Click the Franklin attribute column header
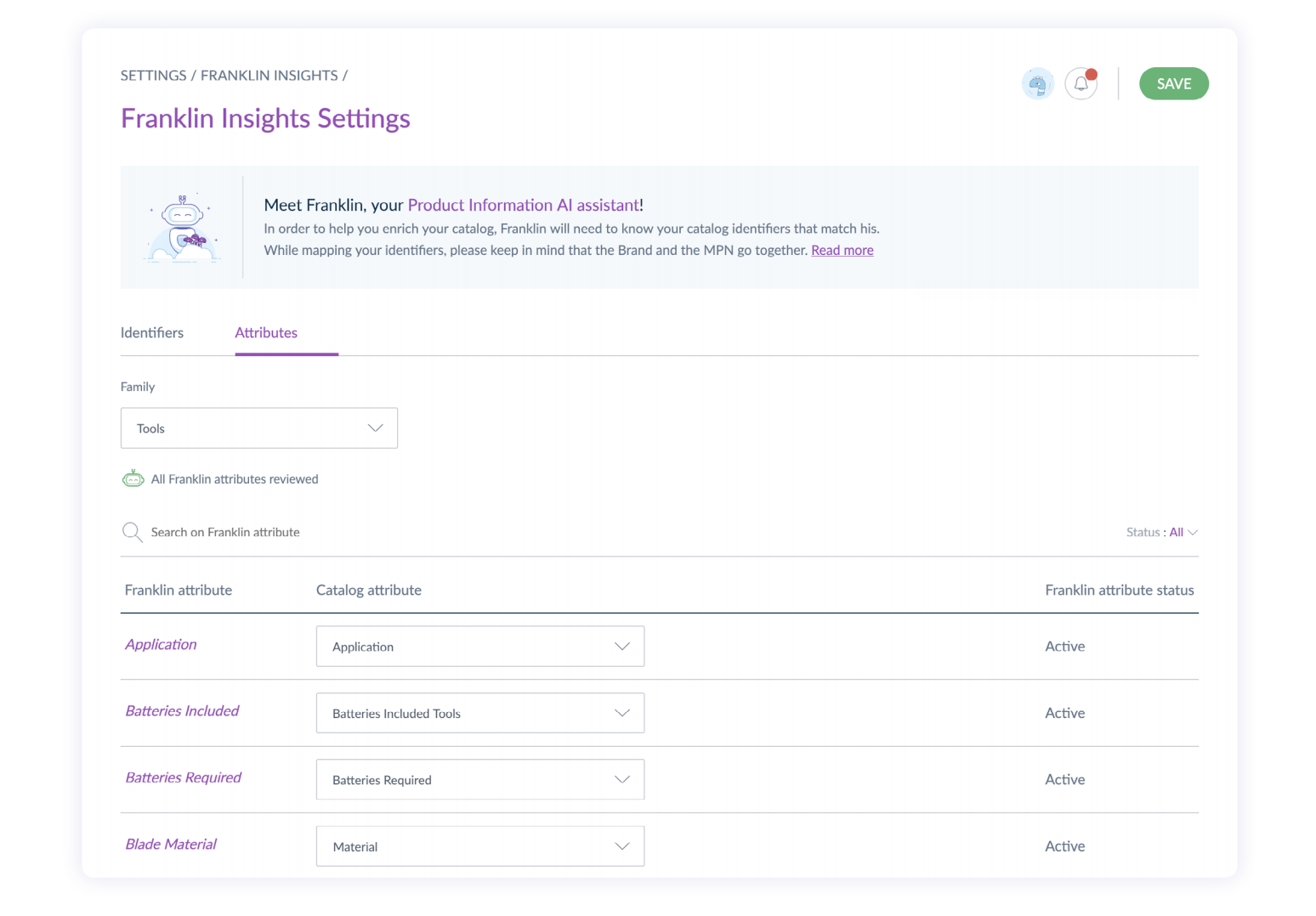This screenshot has width=1316, height=916. tap(179, 590)
